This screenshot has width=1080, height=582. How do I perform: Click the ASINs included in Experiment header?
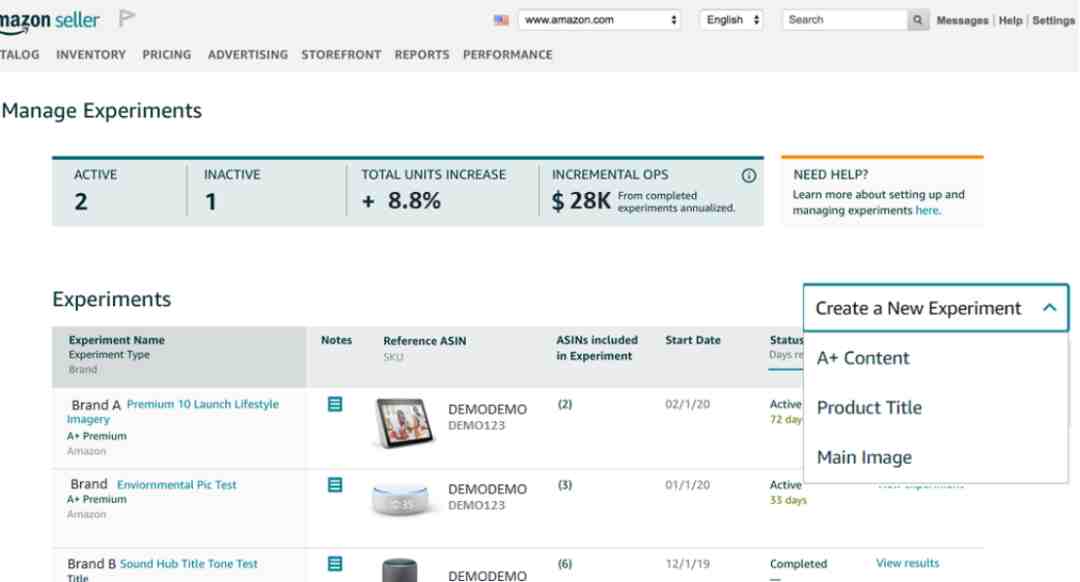(x=596, y=348)
